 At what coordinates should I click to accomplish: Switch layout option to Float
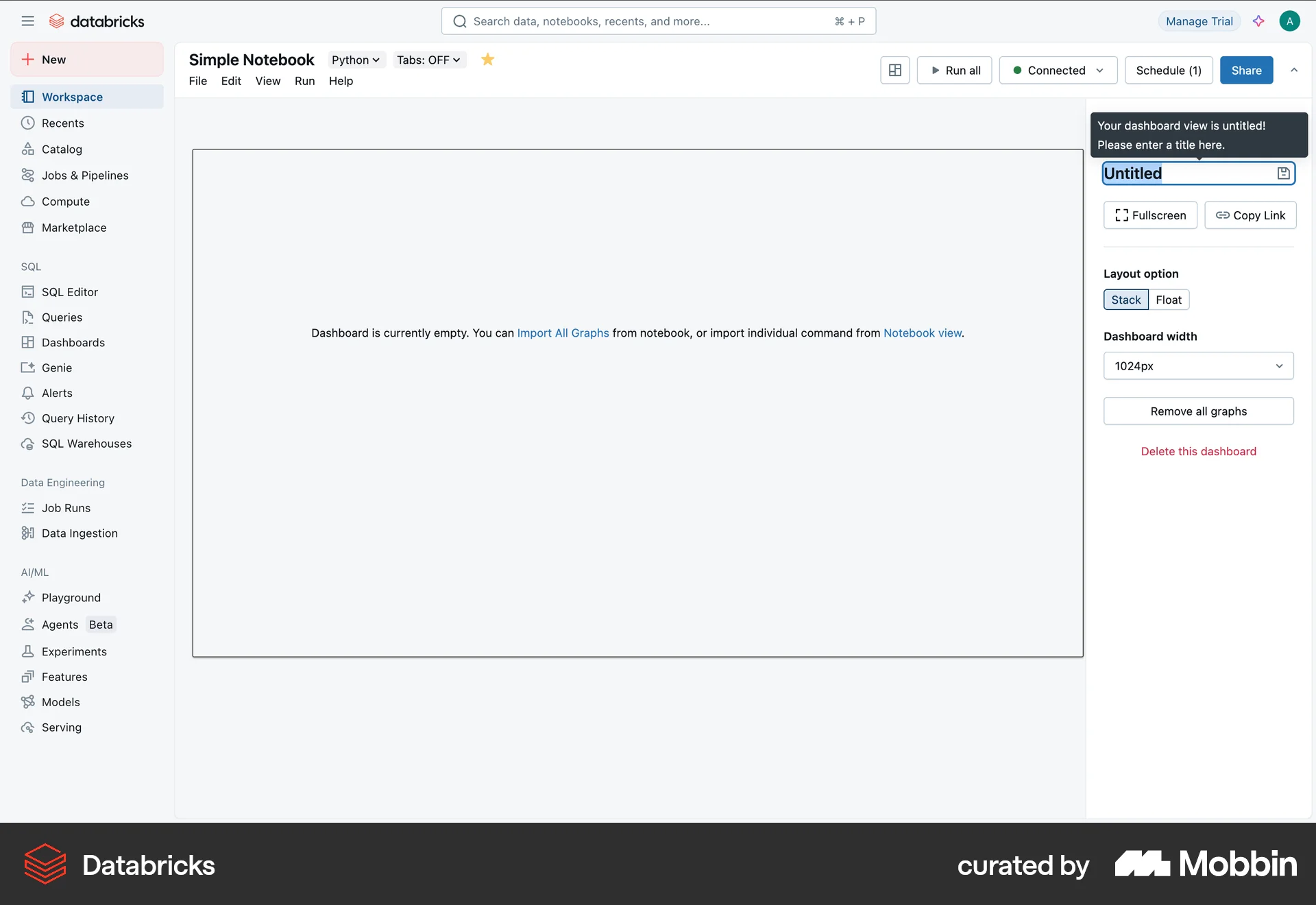[1169, 299]
